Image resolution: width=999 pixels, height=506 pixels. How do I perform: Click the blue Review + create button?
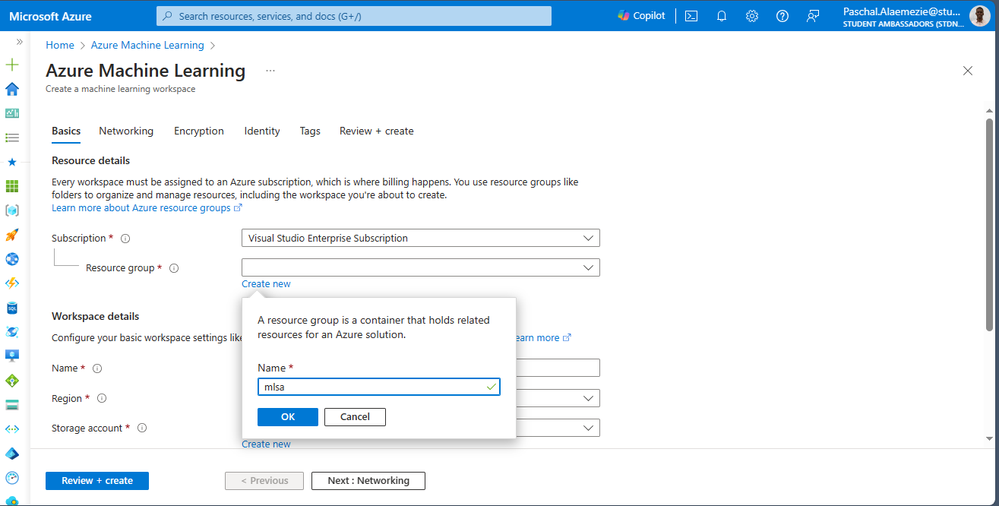coord(97,481)
